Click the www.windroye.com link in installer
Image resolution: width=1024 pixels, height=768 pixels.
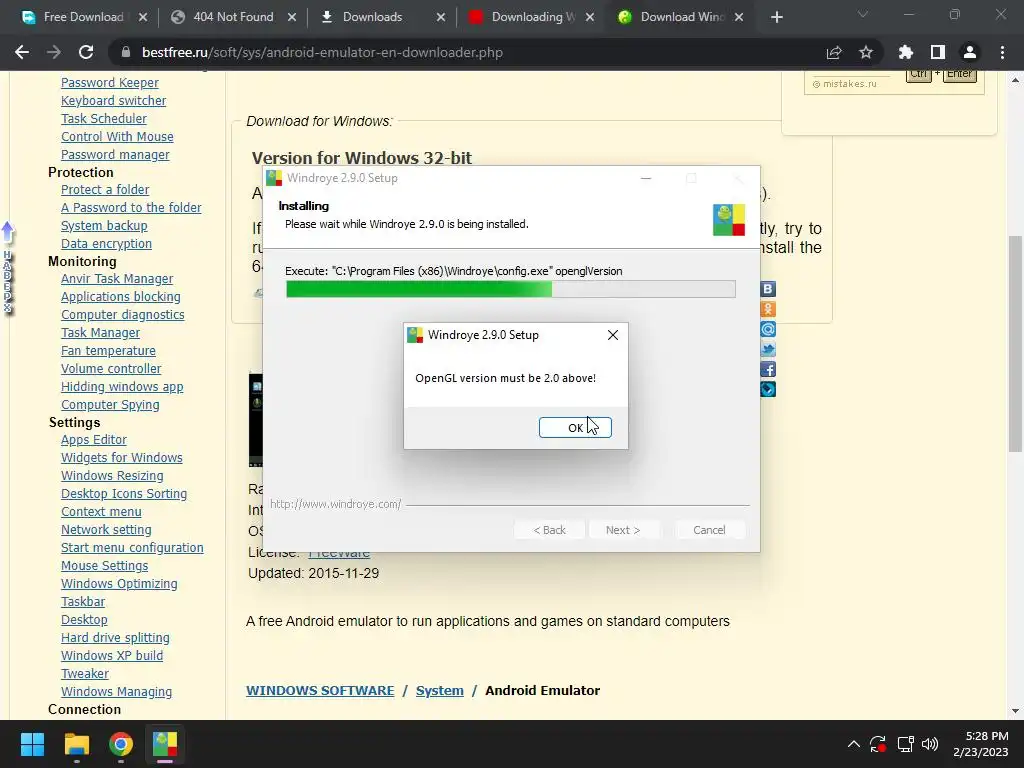pyautogui.click(x=336, y=504)
